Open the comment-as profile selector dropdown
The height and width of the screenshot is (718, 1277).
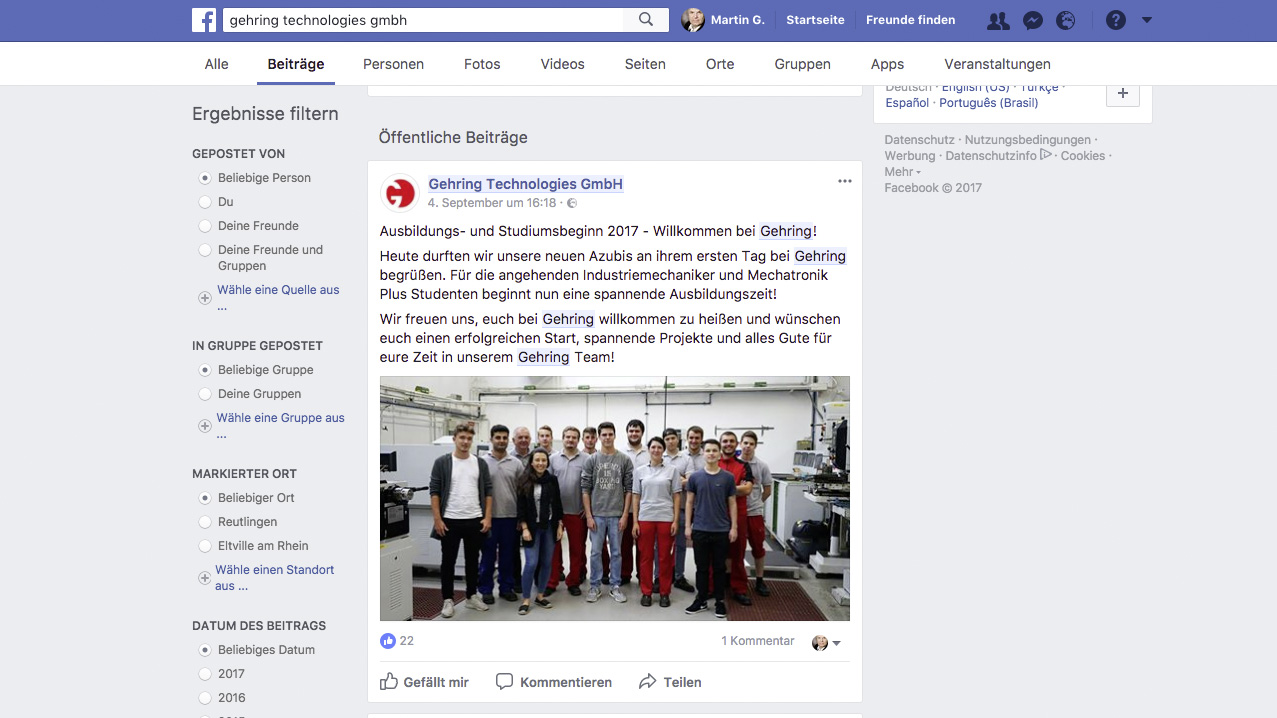point(826,643)
